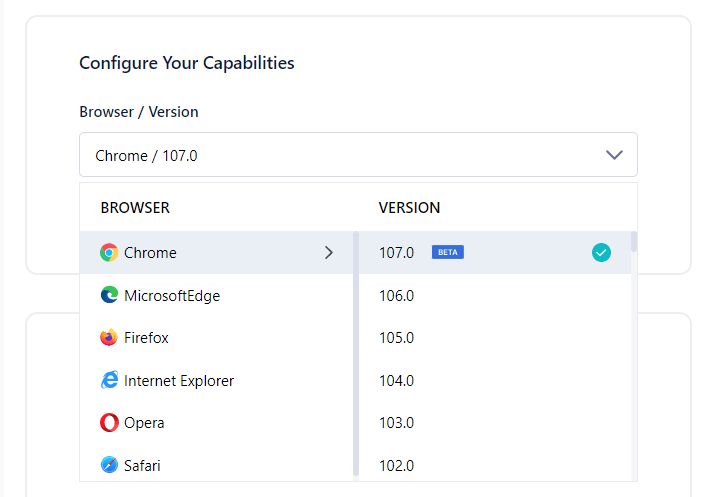Image resolution: width=708 pixels, height=497 pixels.
Task: Click the browser list scrollbar
Action: pyautogui.click(x=356, y=353)
